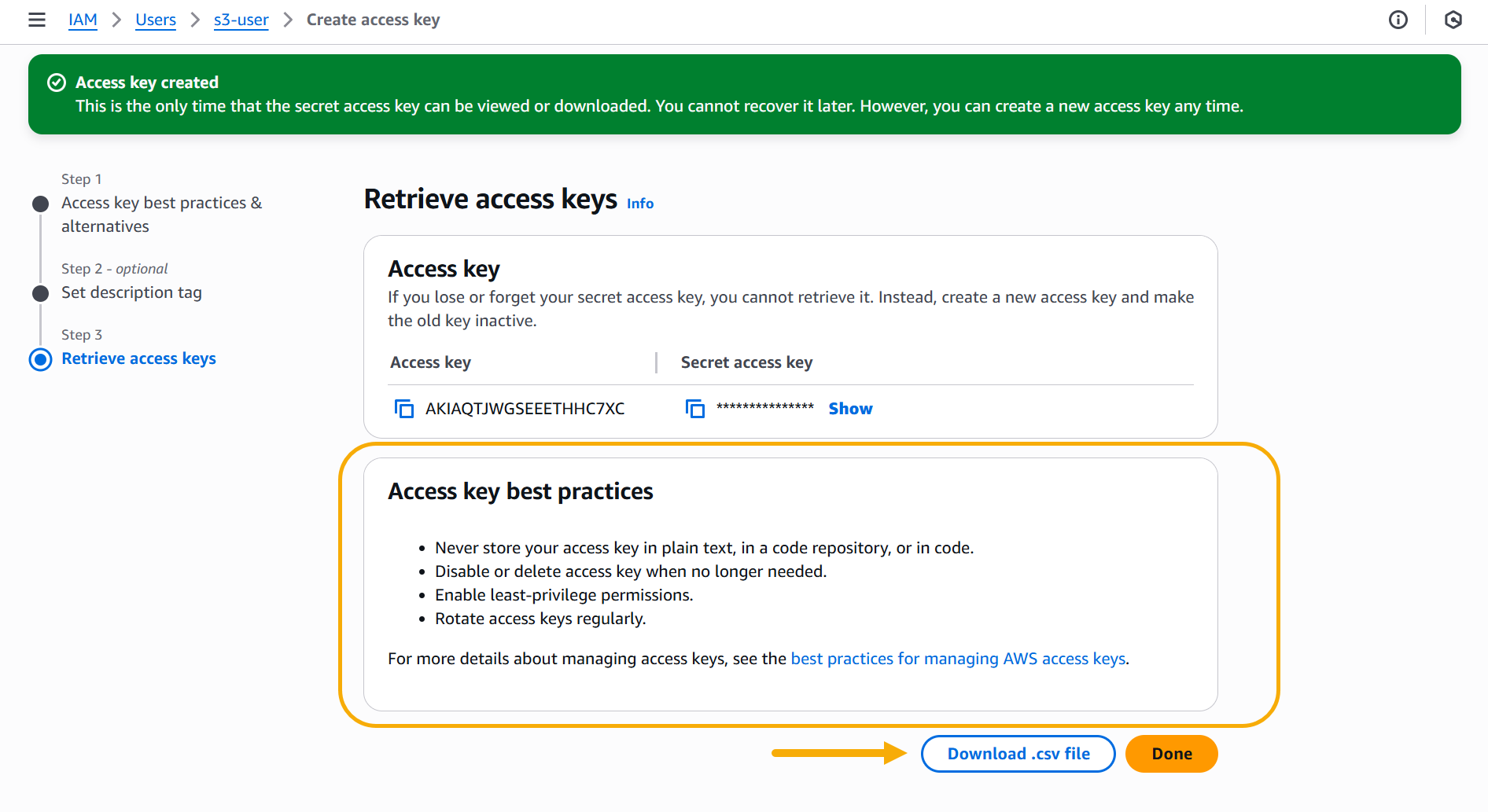
Task: Click the access key value AKIAQTJWGSEEETHHC7XC
Action: pyautogui.click(x=525, y=409)
